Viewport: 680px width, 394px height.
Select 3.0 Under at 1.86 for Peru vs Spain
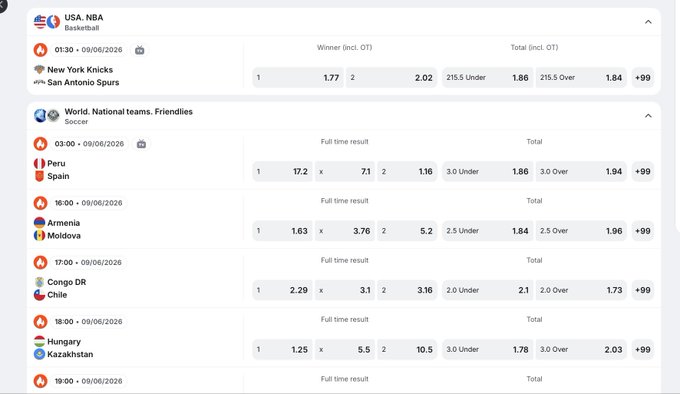point(487,172)
